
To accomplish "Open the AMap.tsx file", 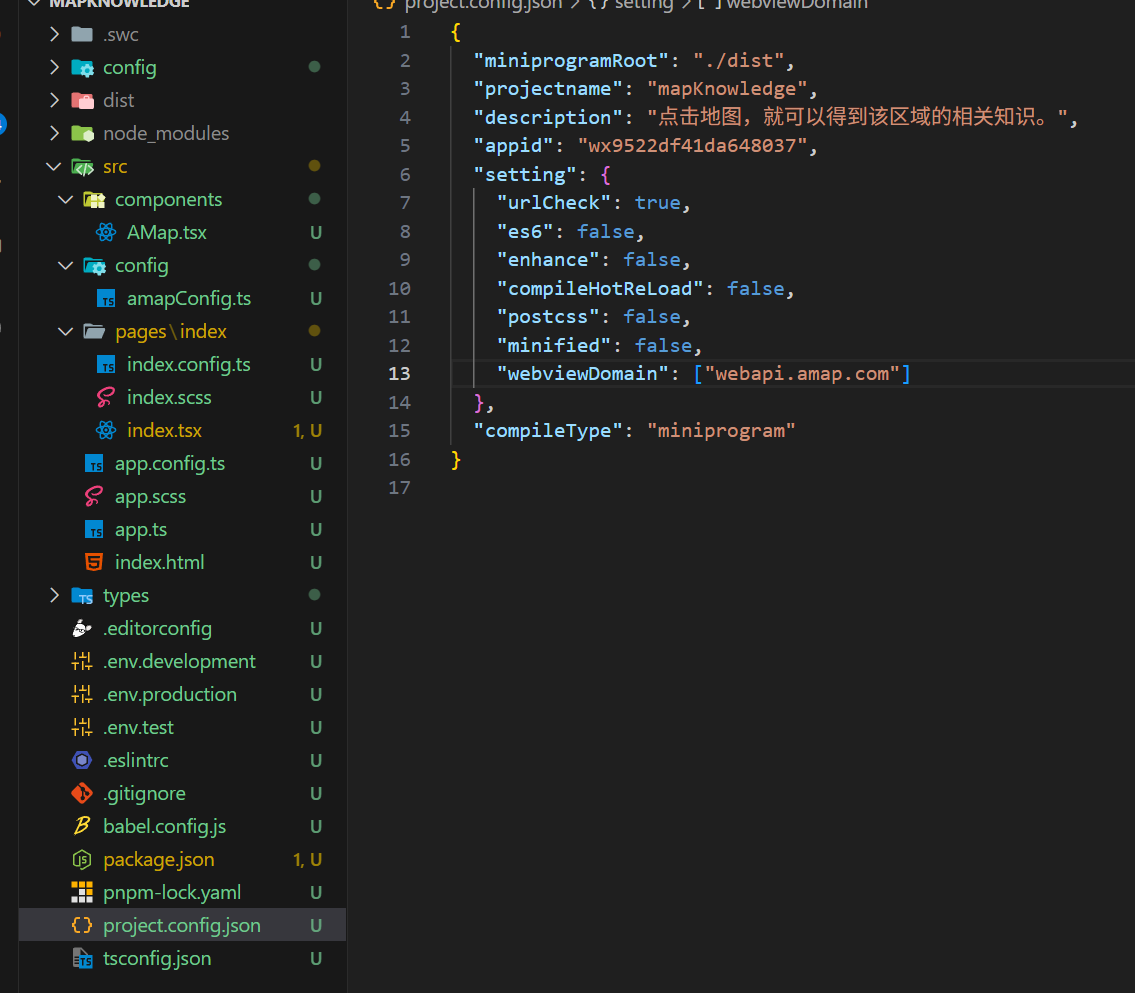I will point(166,232).
